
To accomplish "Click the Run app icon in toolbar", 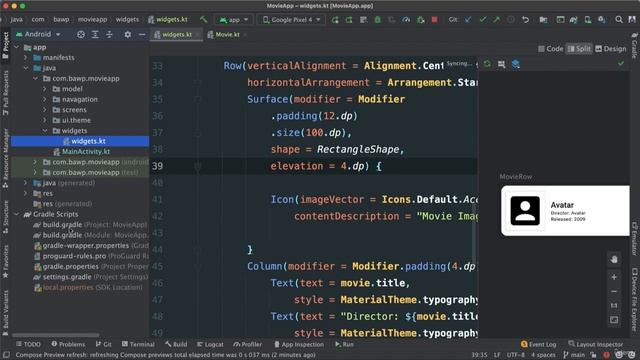I will point(335,20).
